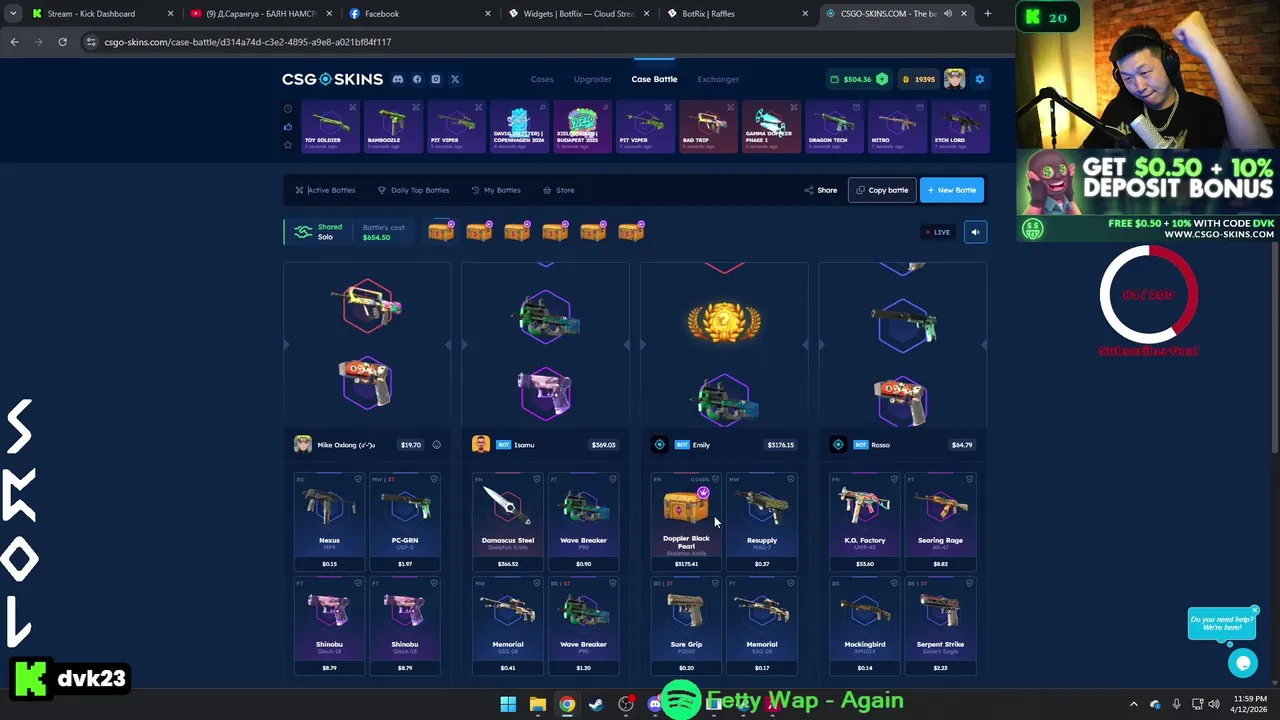Select the Sure Grip P2000 item card
Screen dimensions: 1280x720
(686, 627)
